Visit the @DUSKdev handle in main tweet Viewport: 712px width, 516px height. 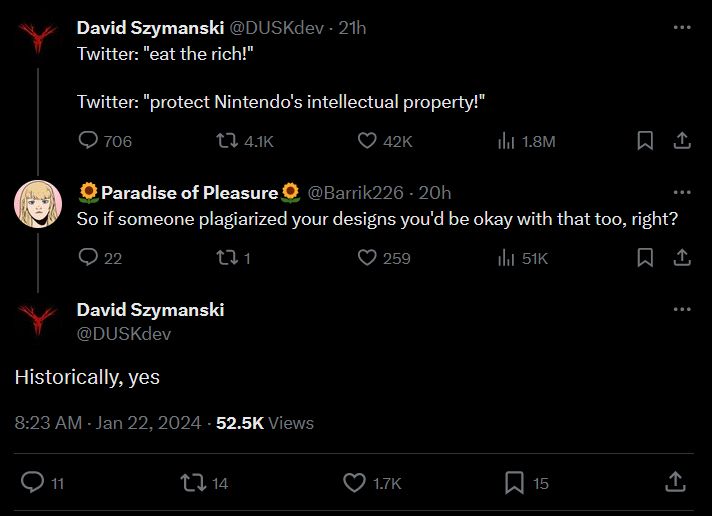[124, 334]
